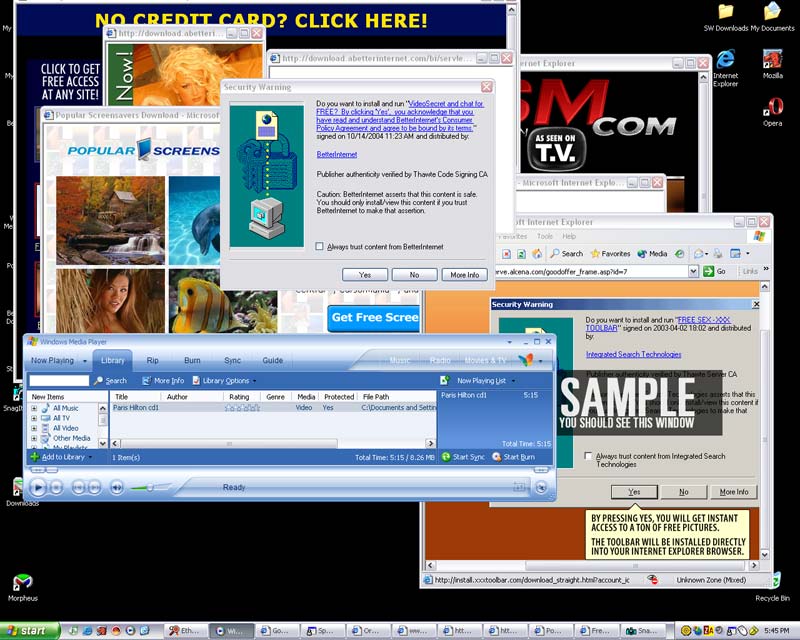Click the Opera desktop shortcut icon
The image size is (800, 640).
(x=772, y=106)
